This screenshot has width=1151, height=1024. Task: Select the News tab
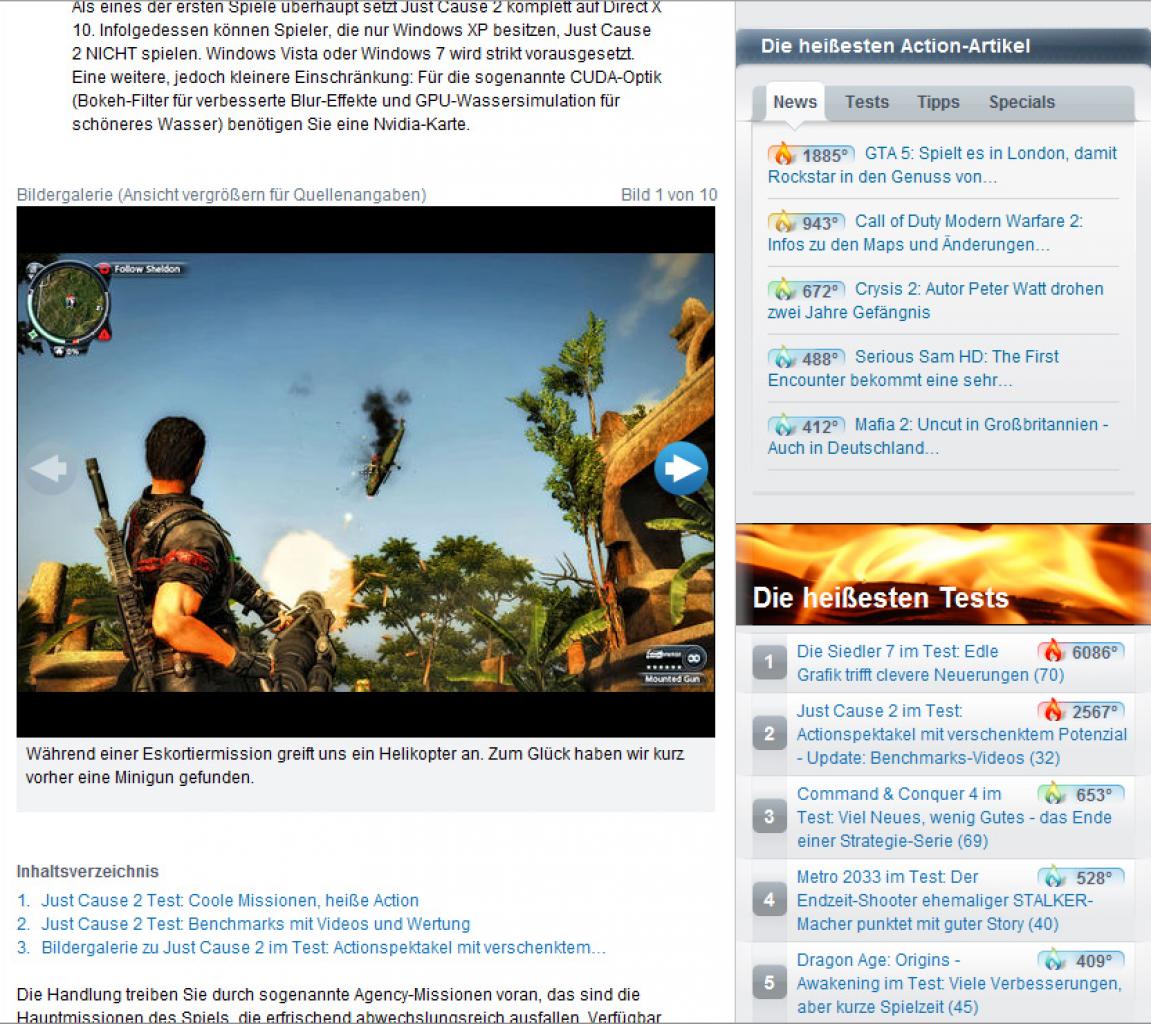pyautogui.click(x=795, y=102)
